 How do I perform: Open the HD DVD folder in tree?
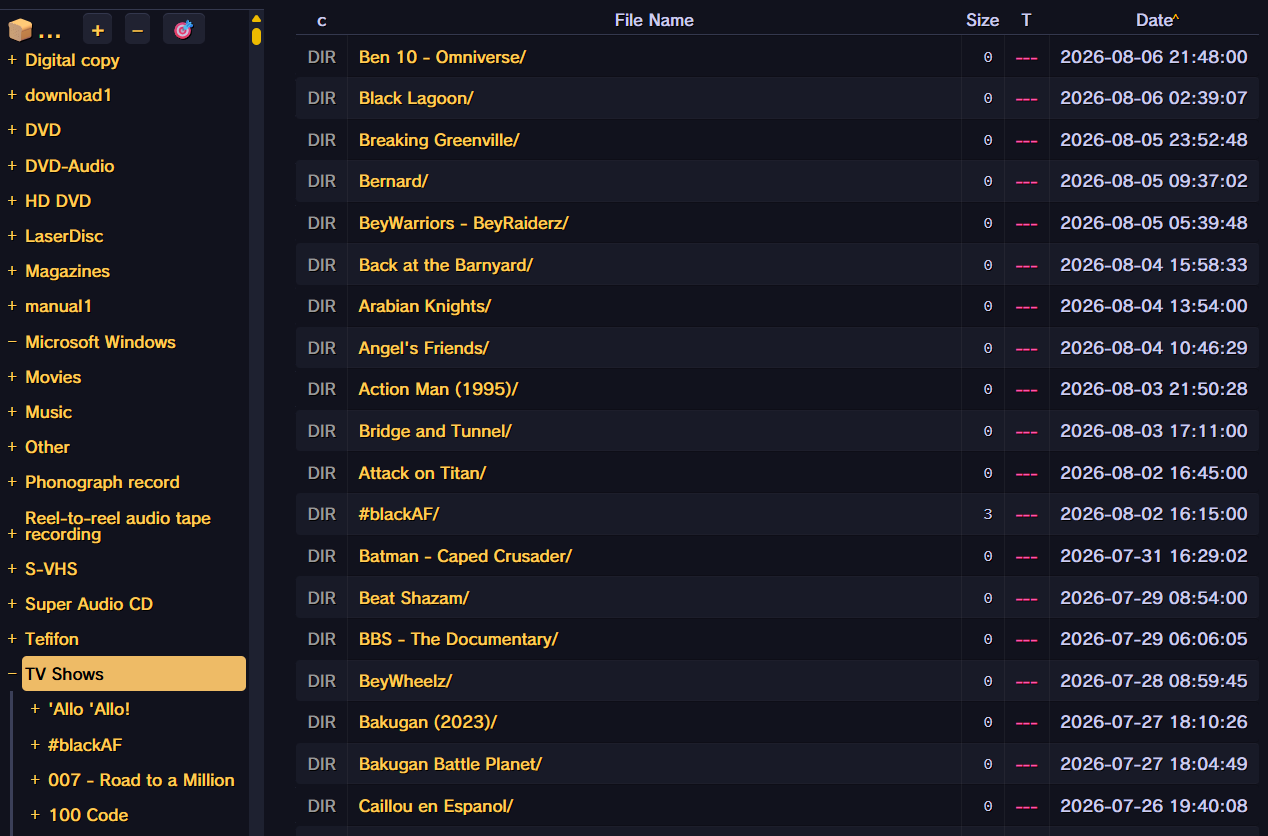pyautogui.click(x=58, y=201)
